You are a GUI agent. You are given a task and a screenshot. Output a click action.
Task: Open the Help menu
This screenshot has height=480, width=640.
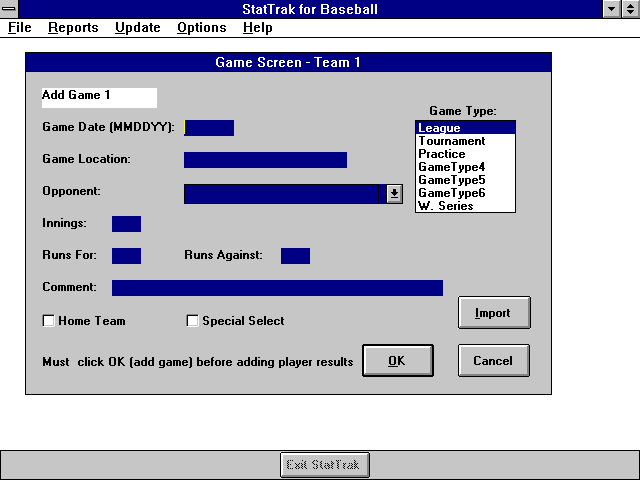[x=257, y=28]
